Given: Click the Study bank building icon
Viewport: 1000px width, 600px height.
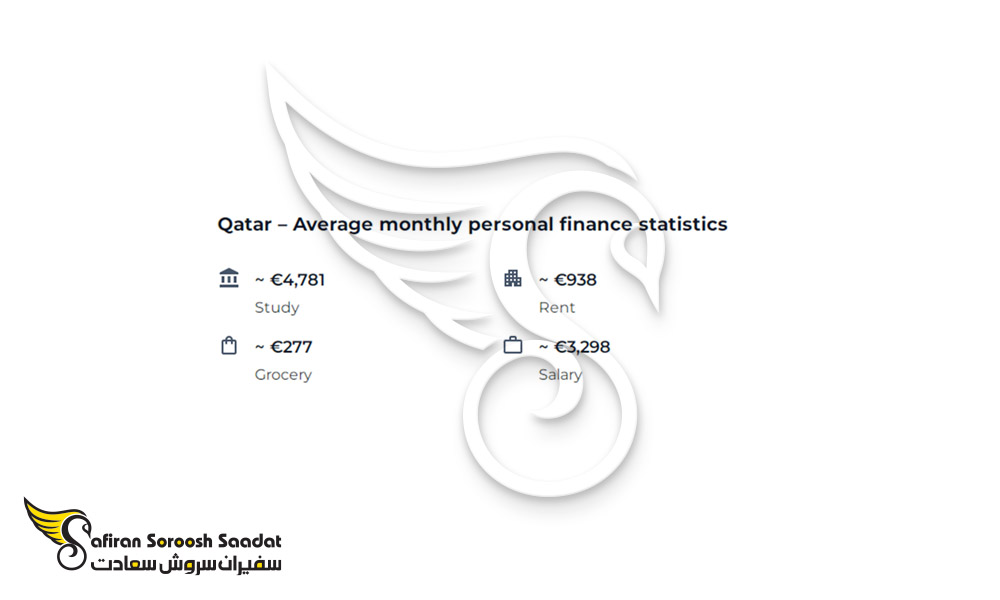Looking at the screenshot, I should pos(229,279).
